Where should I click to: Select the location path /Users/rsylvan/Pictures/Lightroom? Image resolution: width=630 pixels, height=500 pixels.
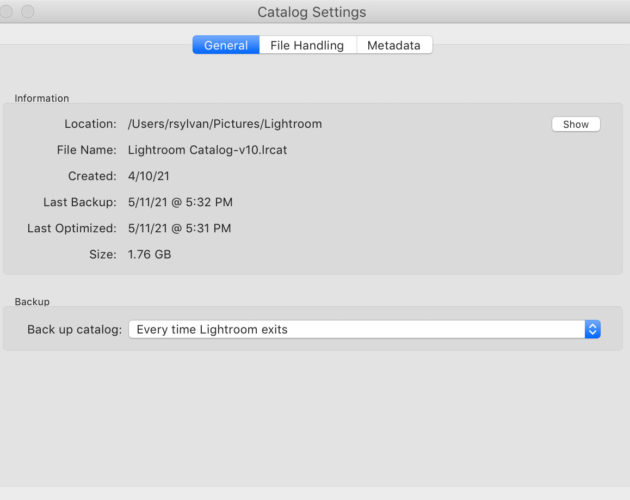tap(225, 124)
